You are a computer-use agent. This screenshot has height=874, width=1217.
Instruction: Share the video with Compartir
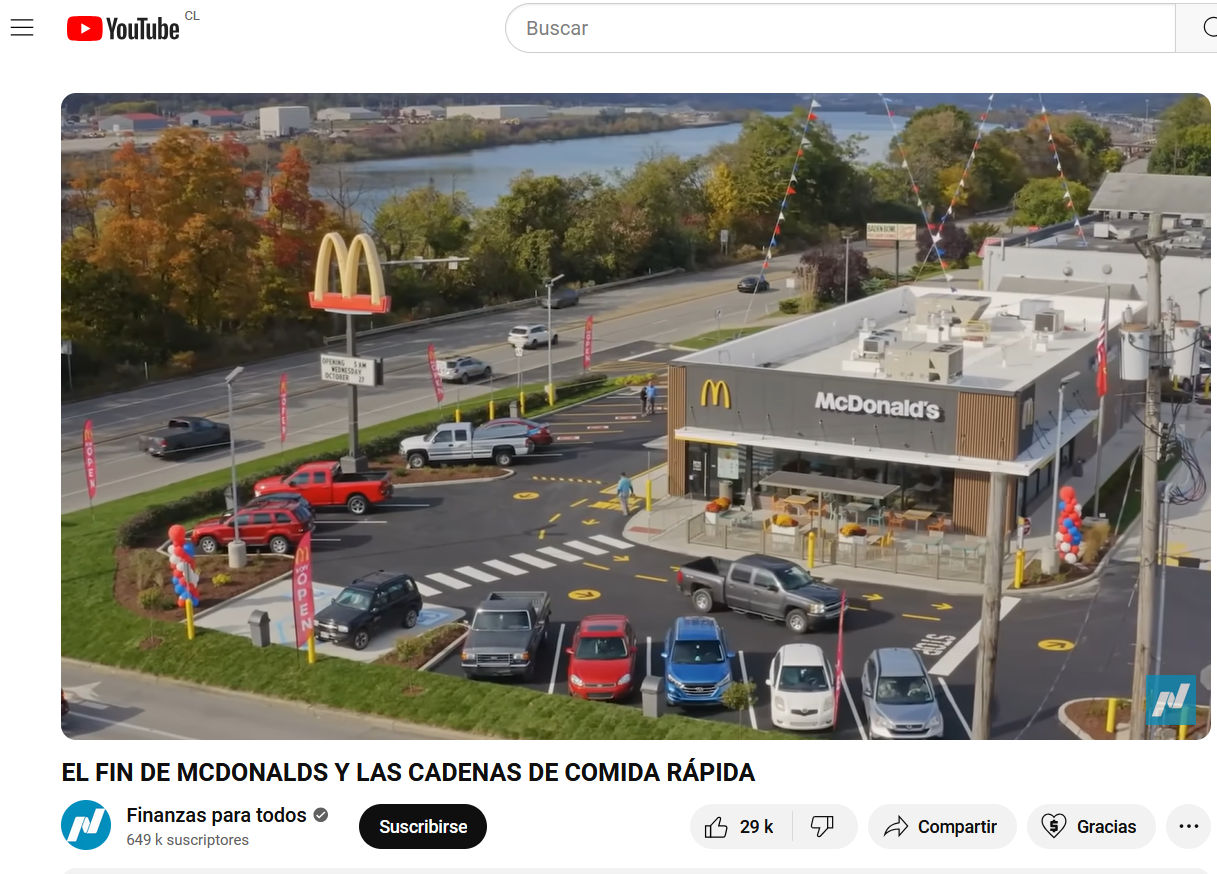click(942, 827)
